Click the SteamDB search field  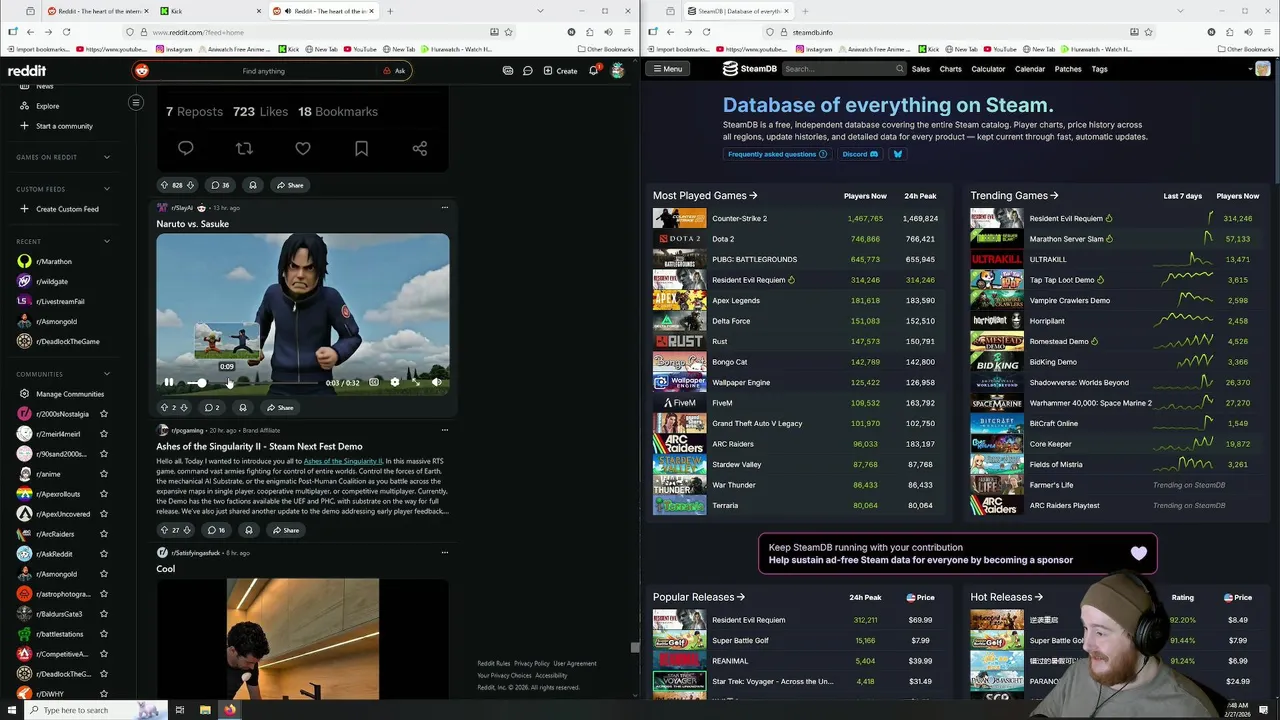[844, 69]
